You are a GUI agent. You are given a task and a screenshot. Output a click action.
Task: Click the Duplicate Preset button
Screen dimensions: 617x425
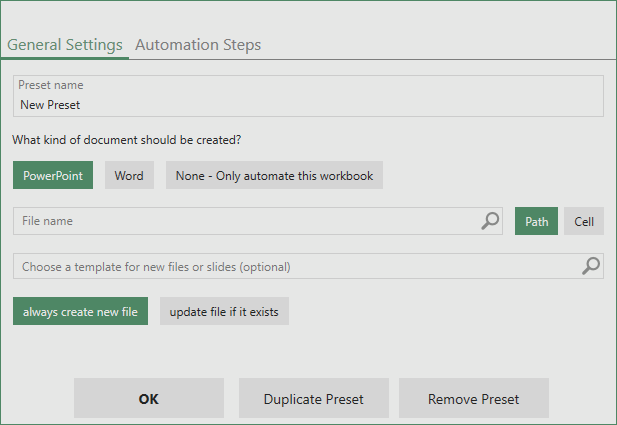pyautogui.click(x=314, y=398)
